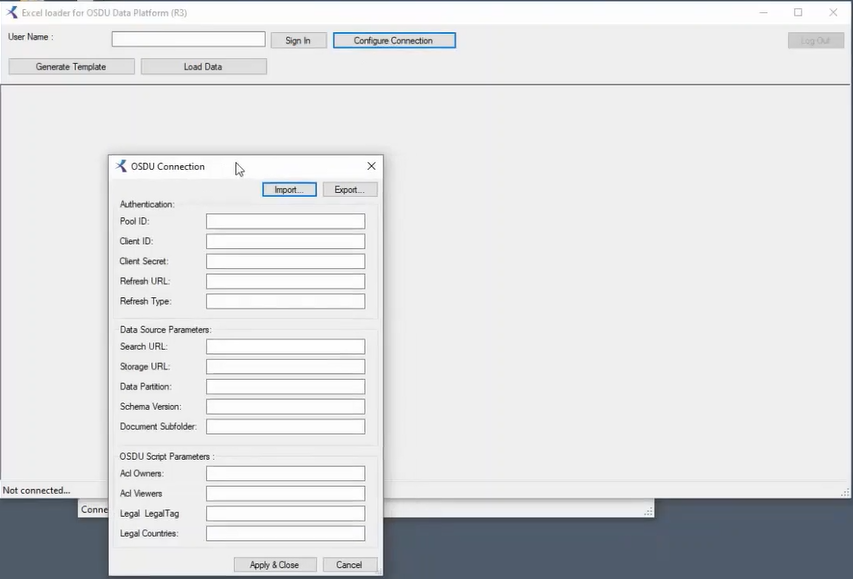Image resolution: width=853 pixels, height=579 pixels.
Task: Click the Client ID field
Action: pos(286,241)
